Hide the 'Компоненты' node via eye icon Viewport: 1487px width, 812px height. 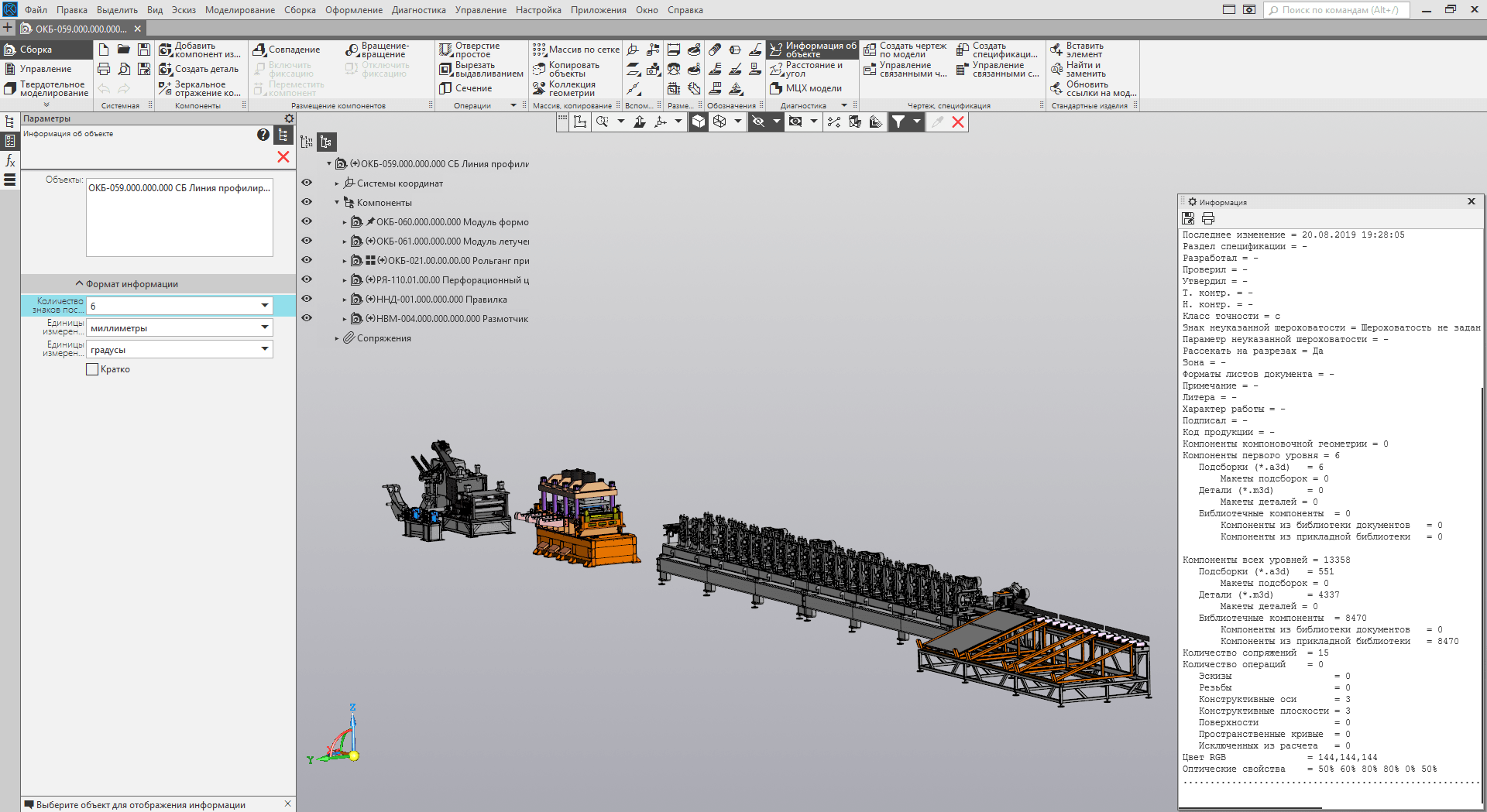coord(307,202)
